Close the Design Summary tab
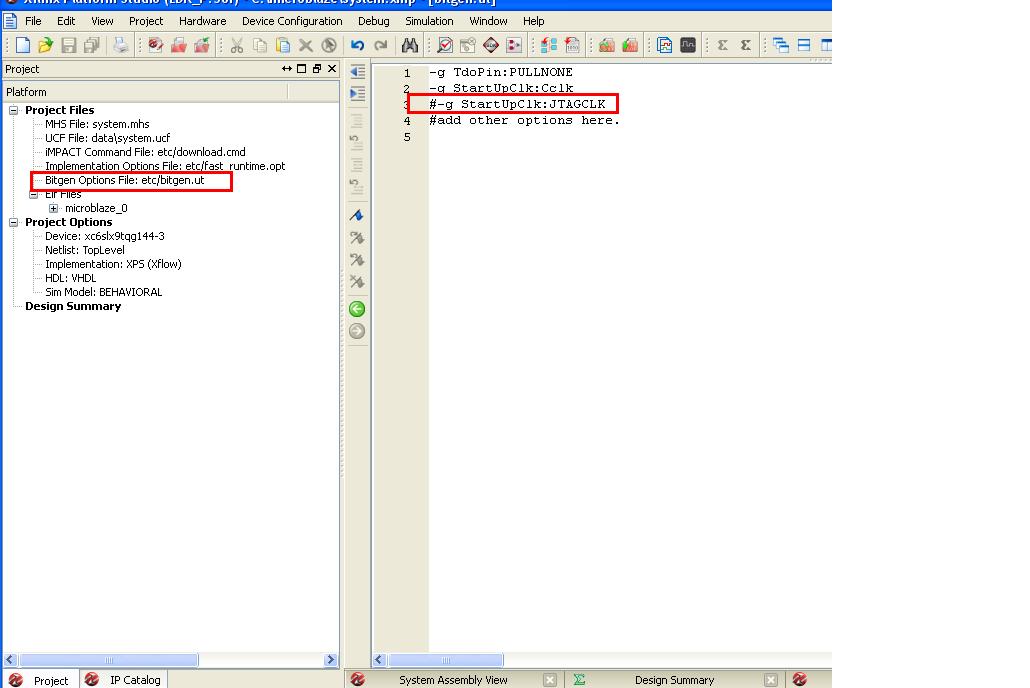Screen dimensions: 1030x688 tap(770, 680)
